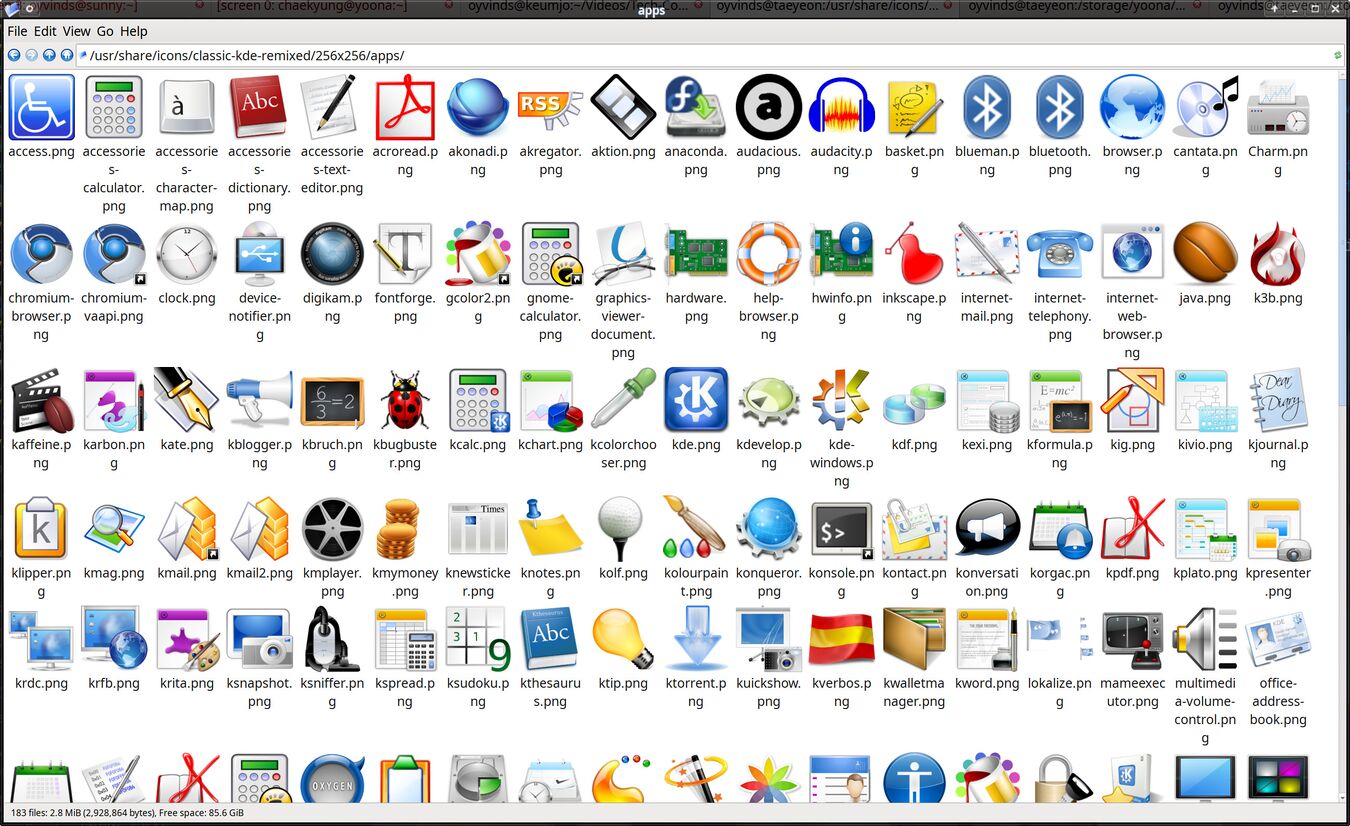The height and width of the screenshot is (826, 1350).
Task: Select the klipper.png clipboard icon
Action: [x=41, y=529]
